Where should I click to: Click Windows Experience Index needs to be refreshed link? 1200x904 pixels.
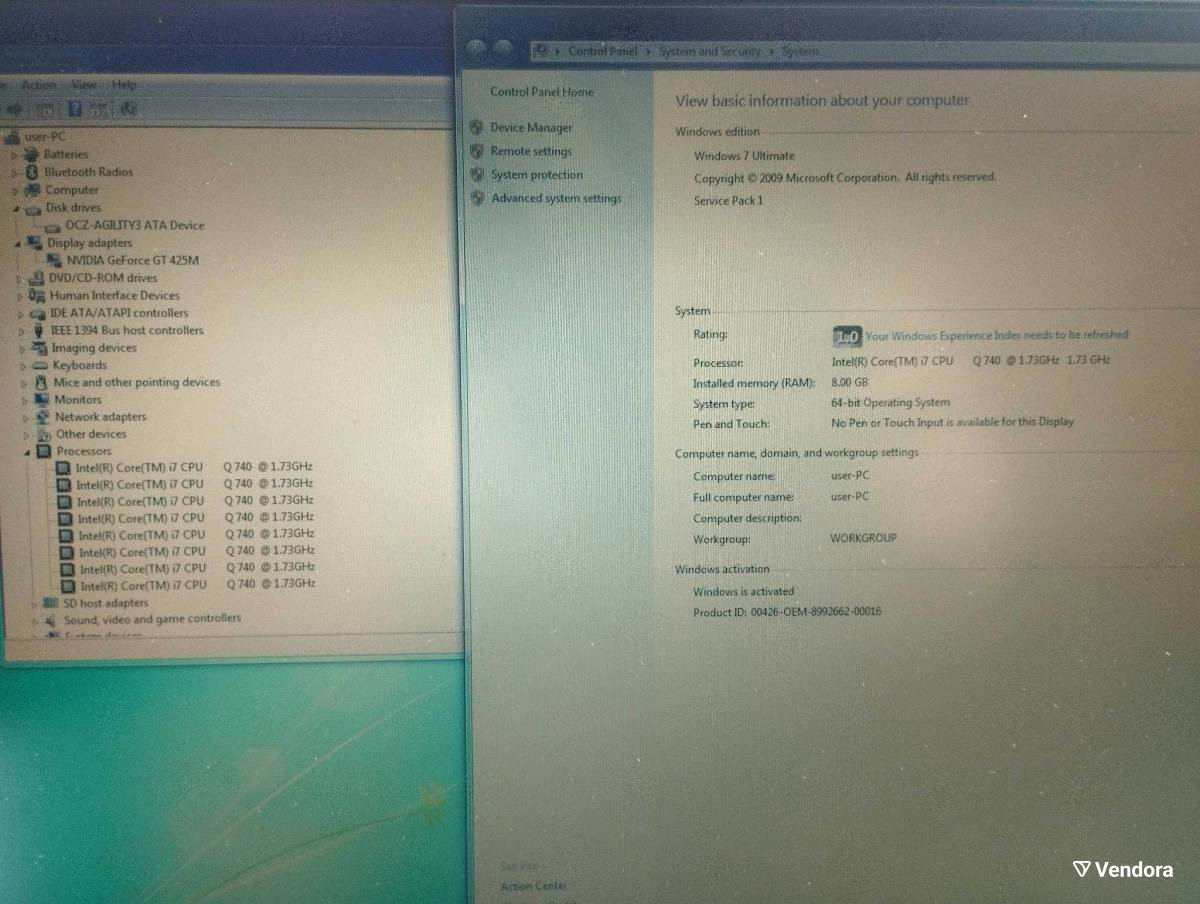tap(997, 336)
